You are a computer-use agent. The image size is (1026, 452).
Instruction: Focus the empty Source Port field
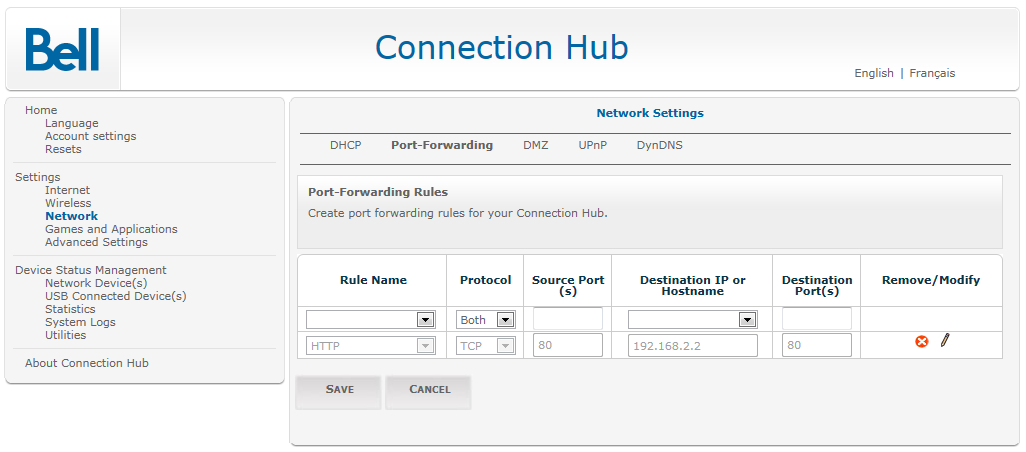[568, 319]
